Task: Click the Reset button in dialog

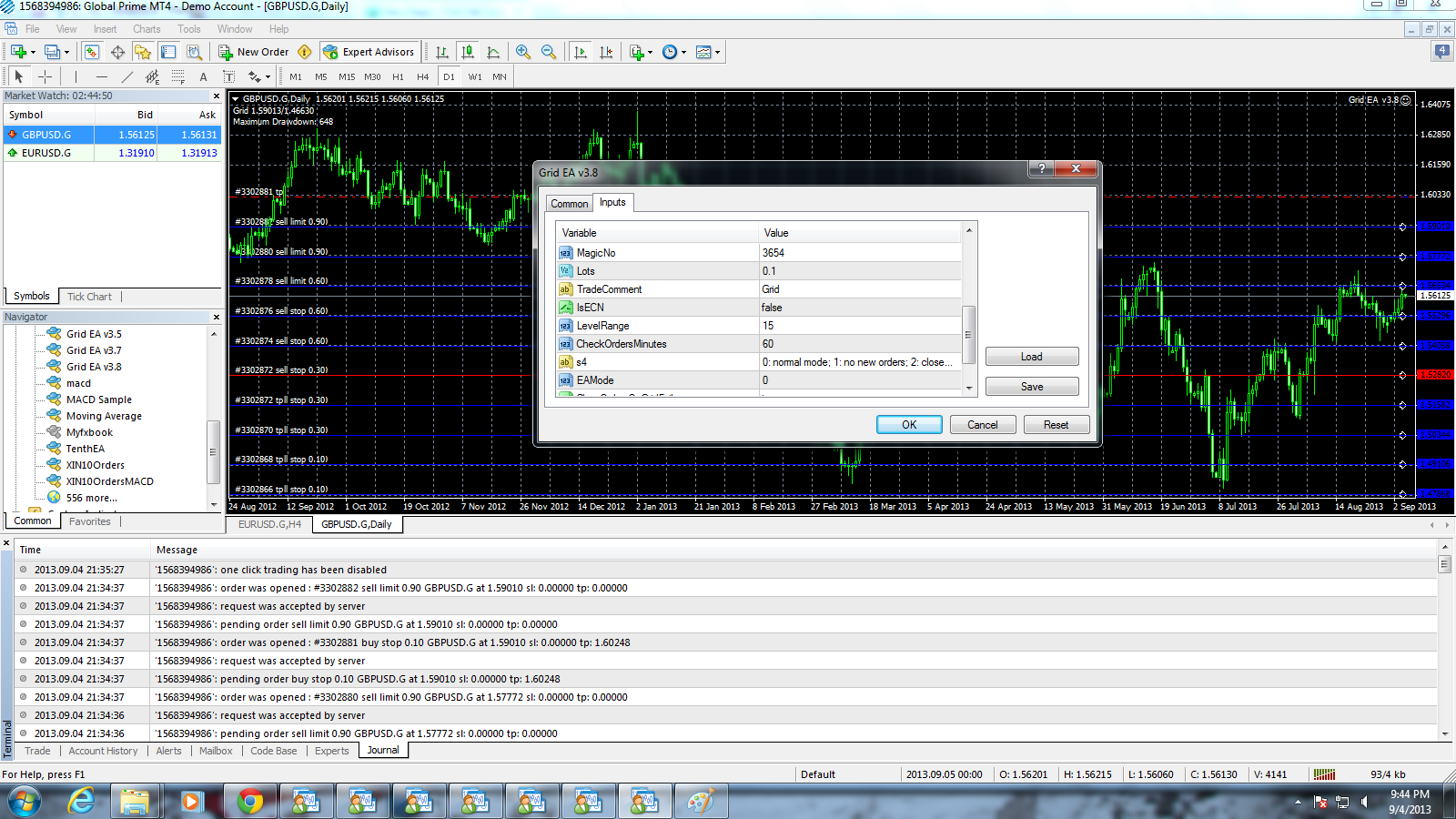Action: (1057, 425)
